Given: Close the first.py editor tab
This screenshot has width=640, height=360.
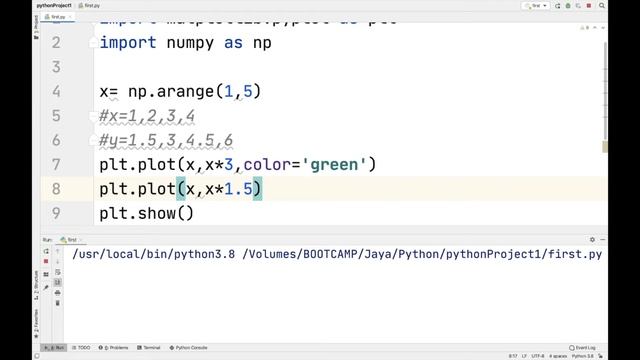Looking at the screenshot, I should click(x=70, y=17).
